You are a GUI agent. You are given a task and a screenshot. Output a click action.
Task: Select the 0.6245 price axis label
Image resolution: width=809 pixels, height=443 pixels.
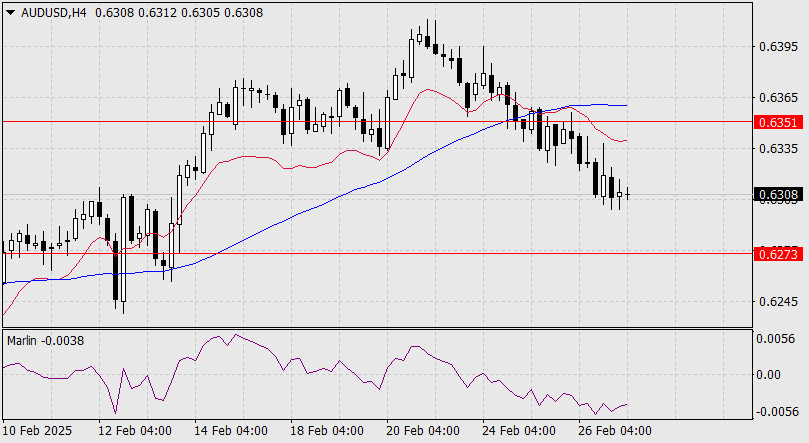[778, 302]
